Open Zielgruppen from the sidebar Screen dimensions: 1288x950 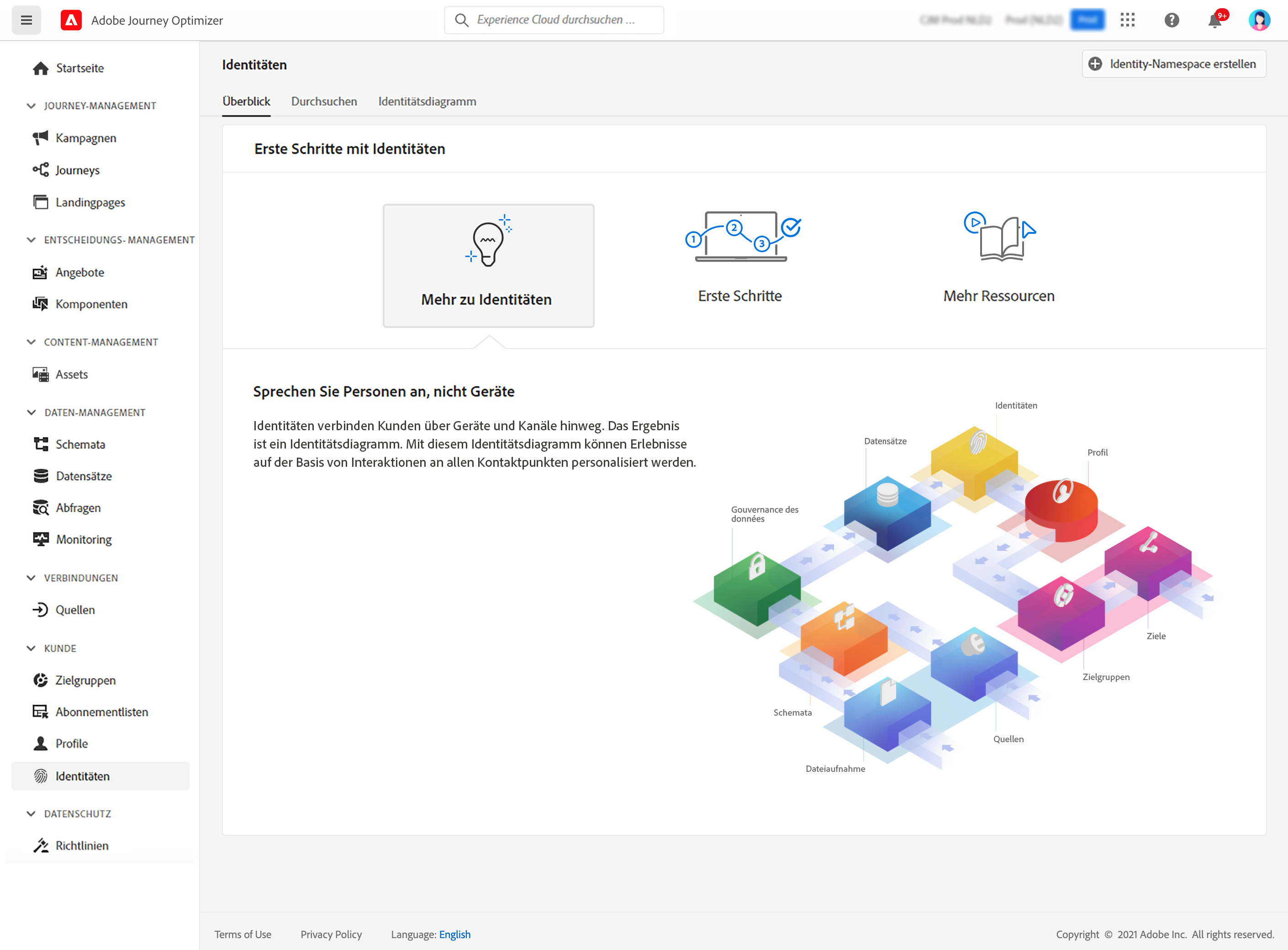(x=85, y=680)
